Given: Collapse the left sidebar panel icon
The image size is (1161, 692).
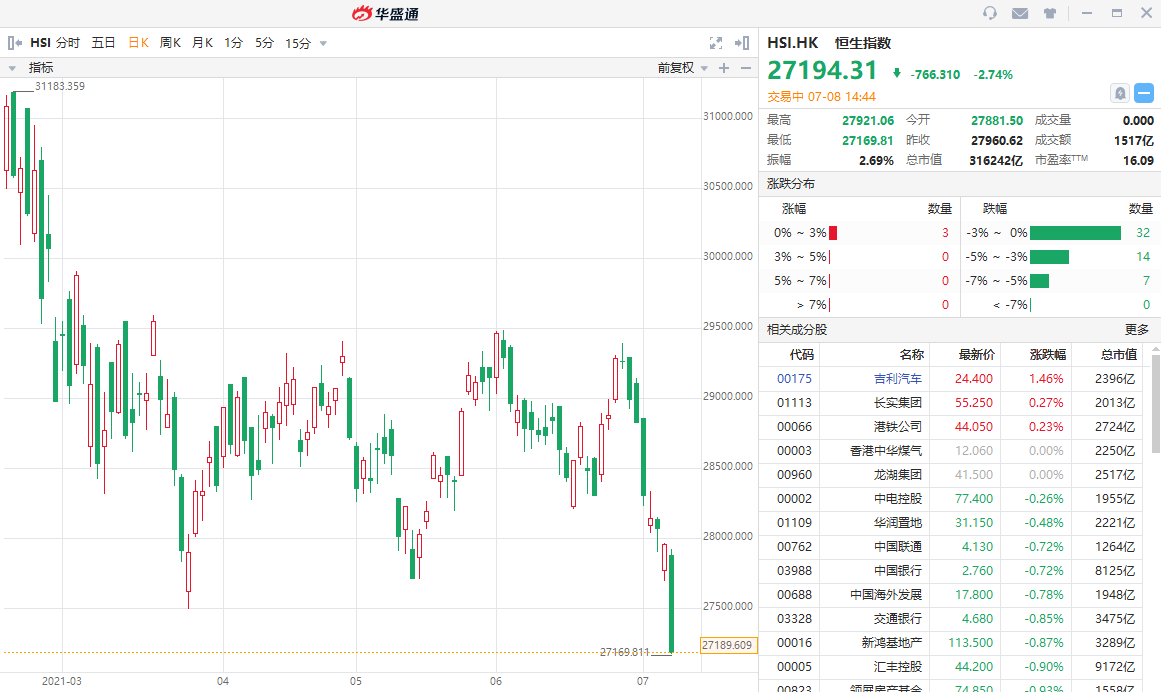Looking at the screenshot, I should [14, 43].
